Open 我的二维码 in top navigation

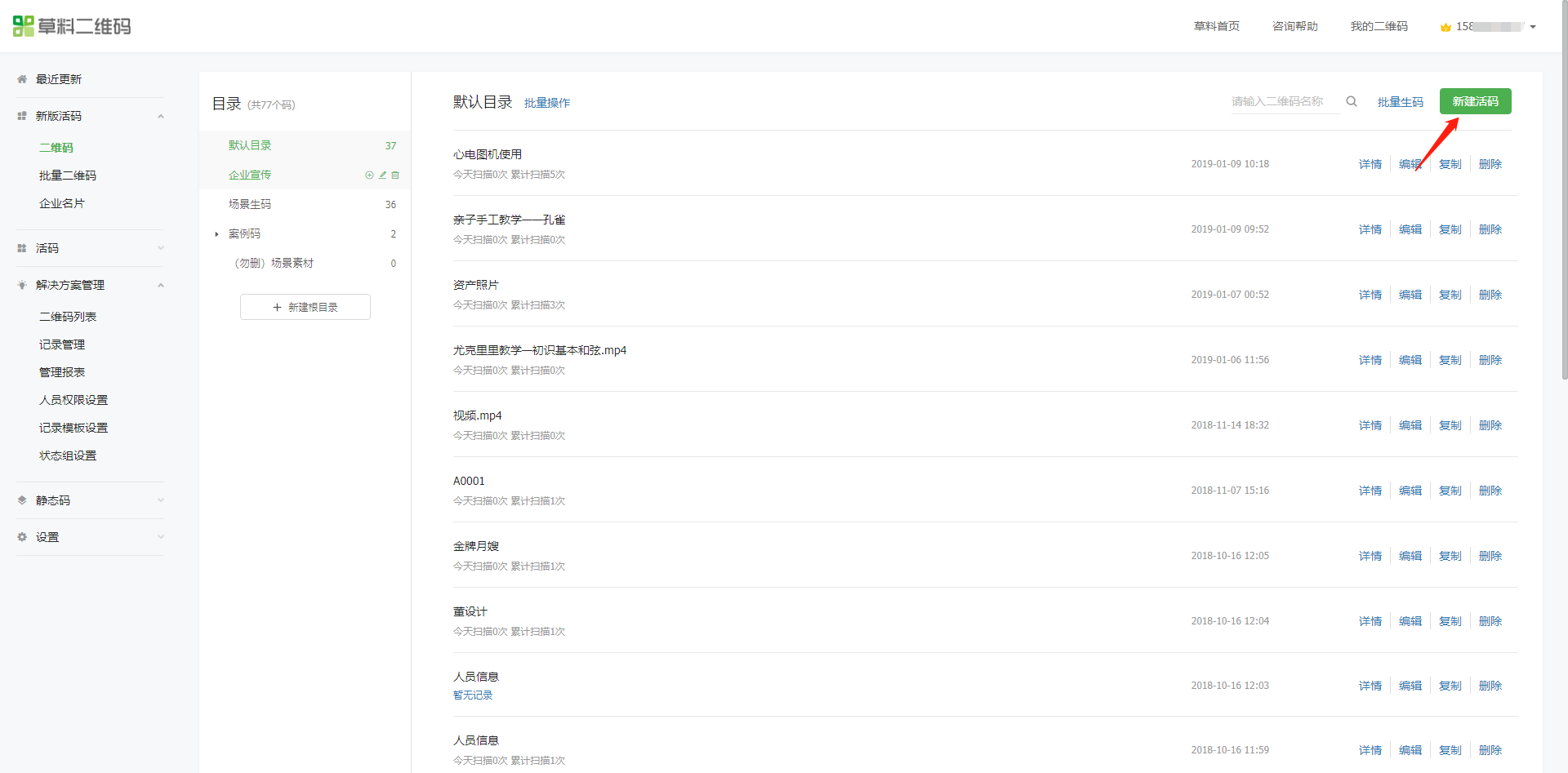coord(1379,26)
